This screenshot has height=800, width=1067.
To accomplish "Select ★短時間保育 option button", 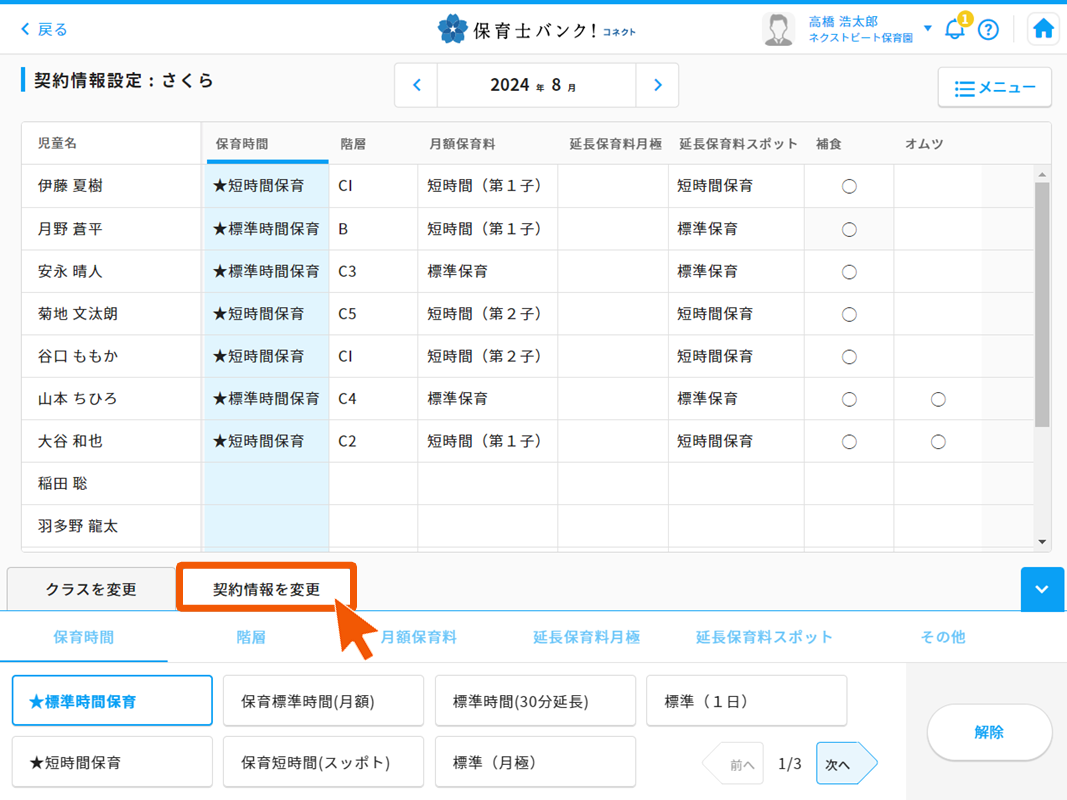I will pyautogui.click(x=112, y=762).
